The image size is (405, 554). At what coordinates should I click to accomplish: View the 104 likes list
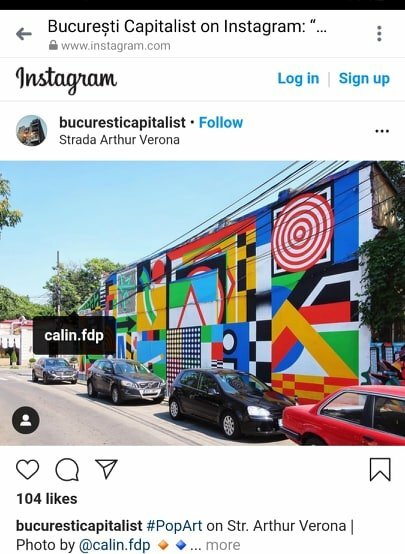pos(47,499)
